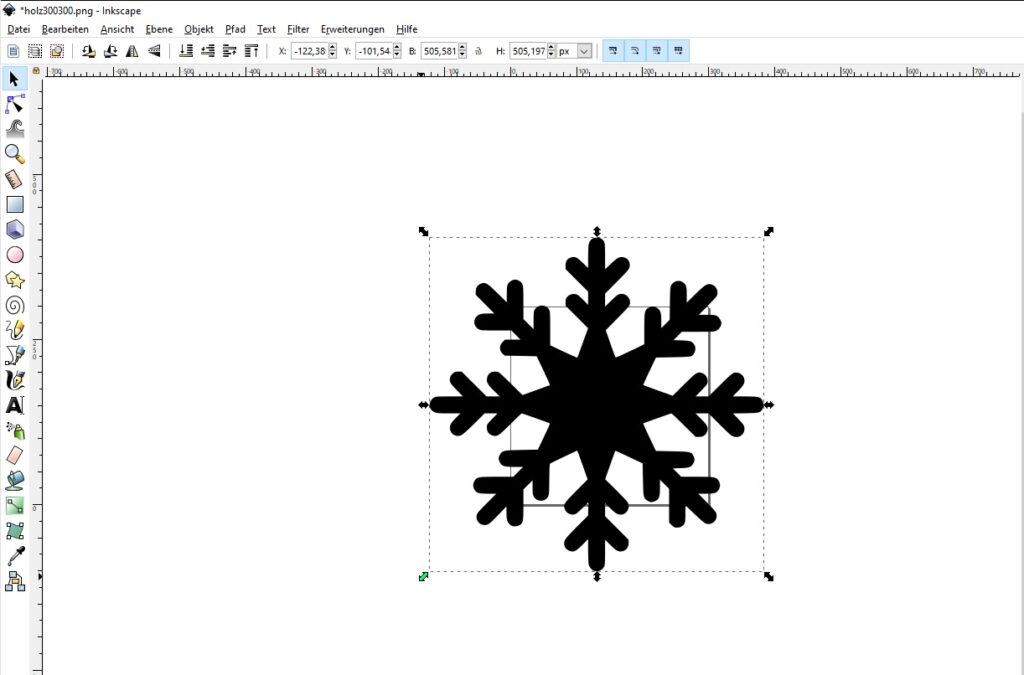Viewport: 1024px width, 675px height.
Task: Rotate selection 90° counter-clockwise
Action: click(88, 51)
